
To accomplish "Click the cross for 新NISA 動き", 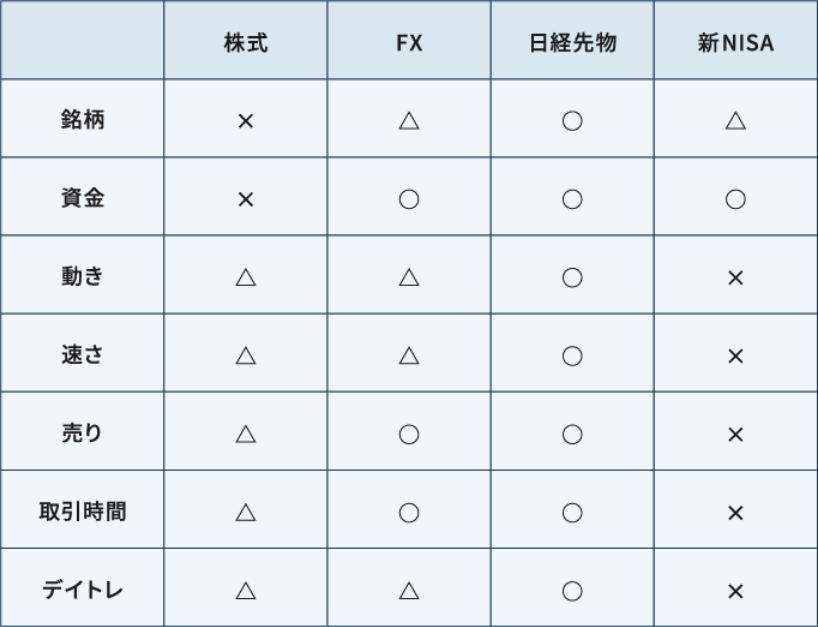I will point(735,277).
